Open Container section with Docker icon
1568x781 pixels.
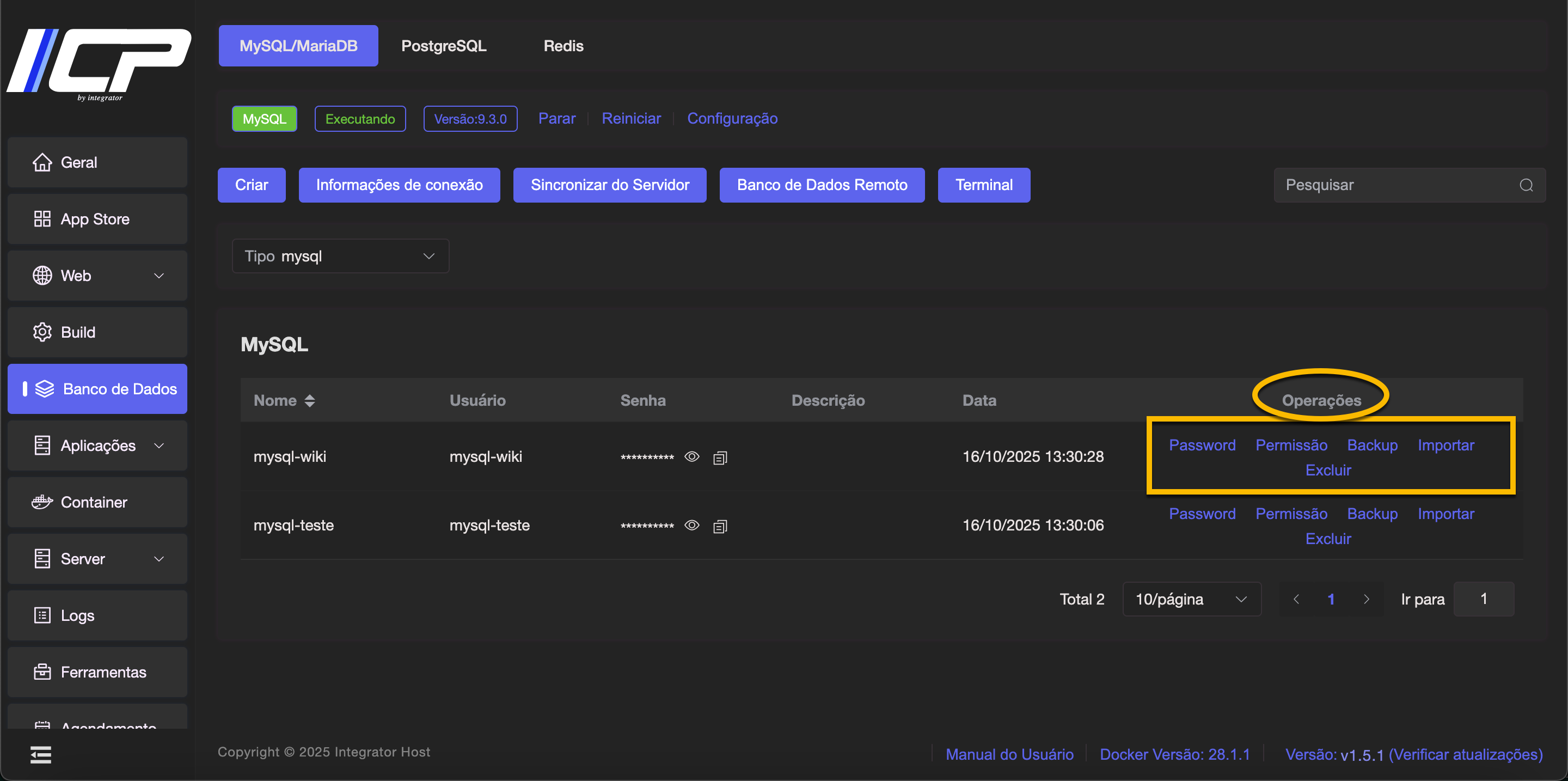(42, 502)
